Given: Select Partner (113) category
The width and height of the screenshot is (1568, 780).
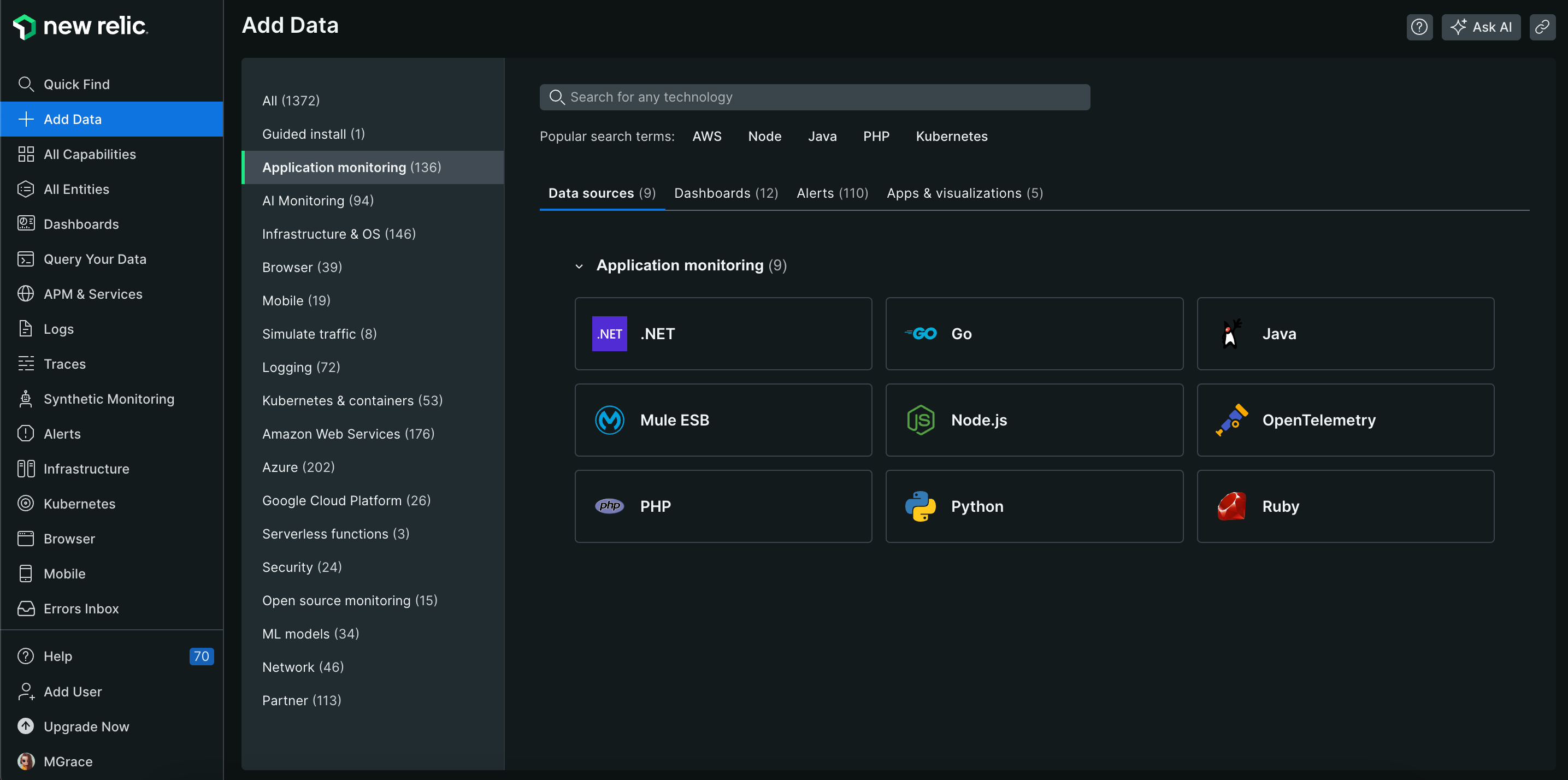Looking at the screenshot, I should (373, 701).
